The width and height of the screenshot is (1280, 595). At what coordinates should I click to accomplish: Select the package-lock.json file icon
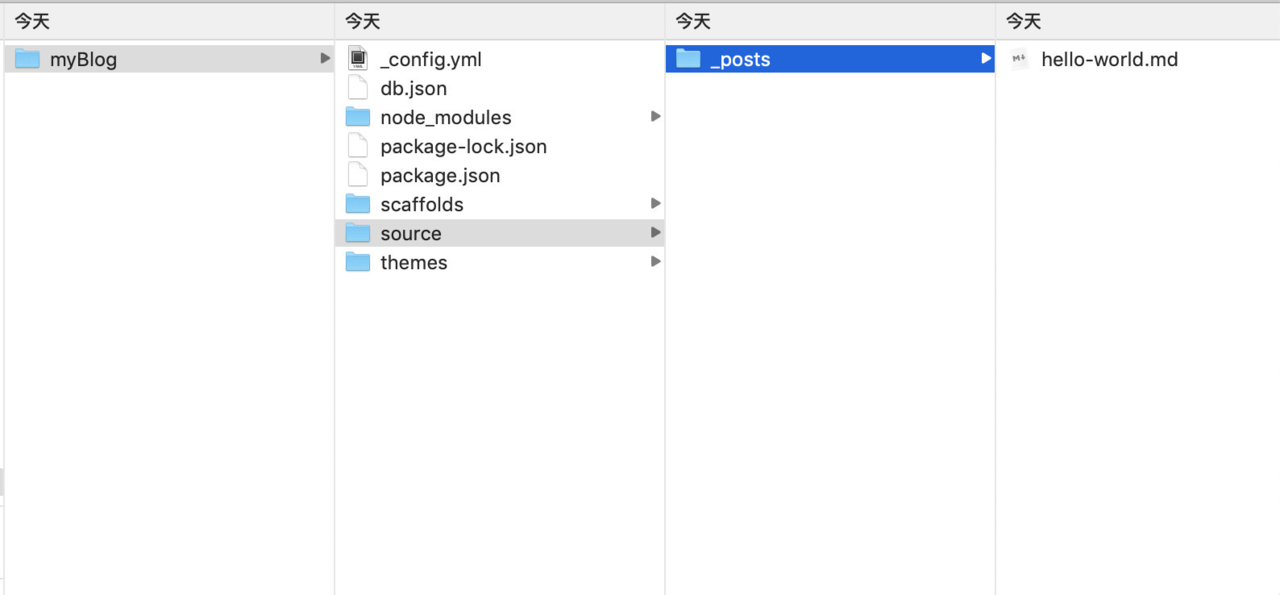coord(358,146)
